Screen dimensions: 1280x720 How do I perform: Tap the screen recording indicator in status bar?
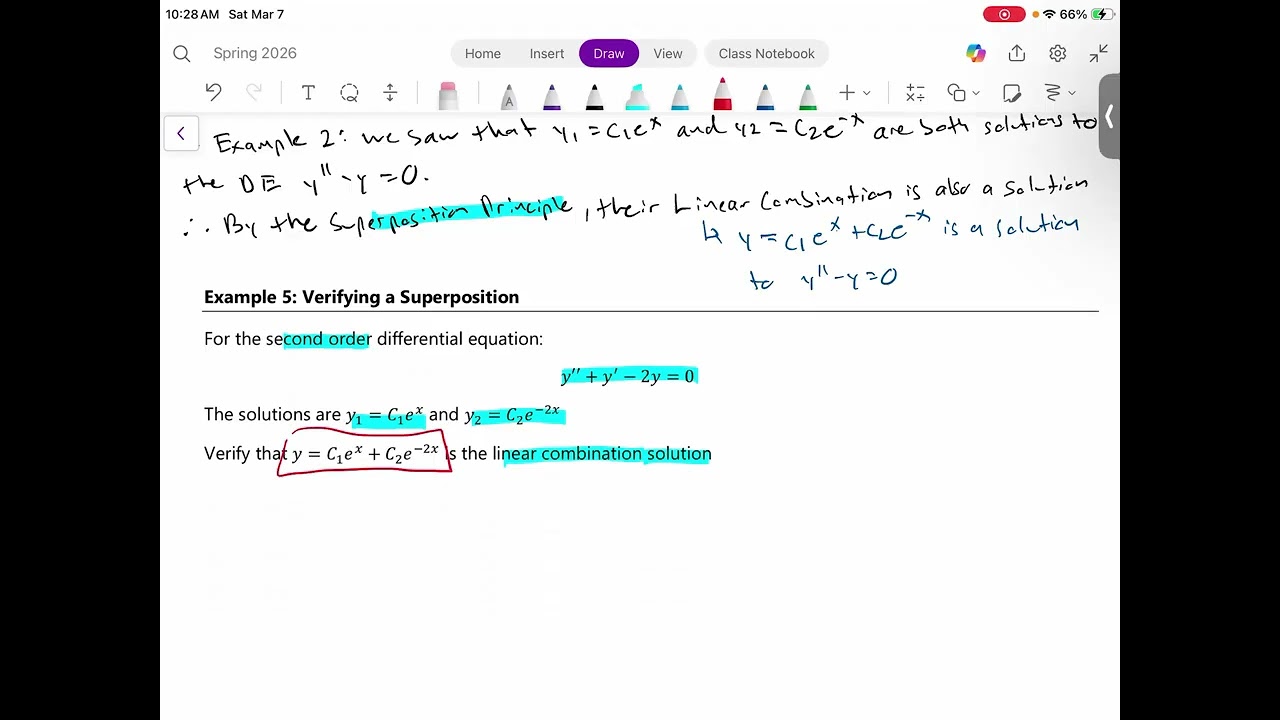(x=1003, y=14)
